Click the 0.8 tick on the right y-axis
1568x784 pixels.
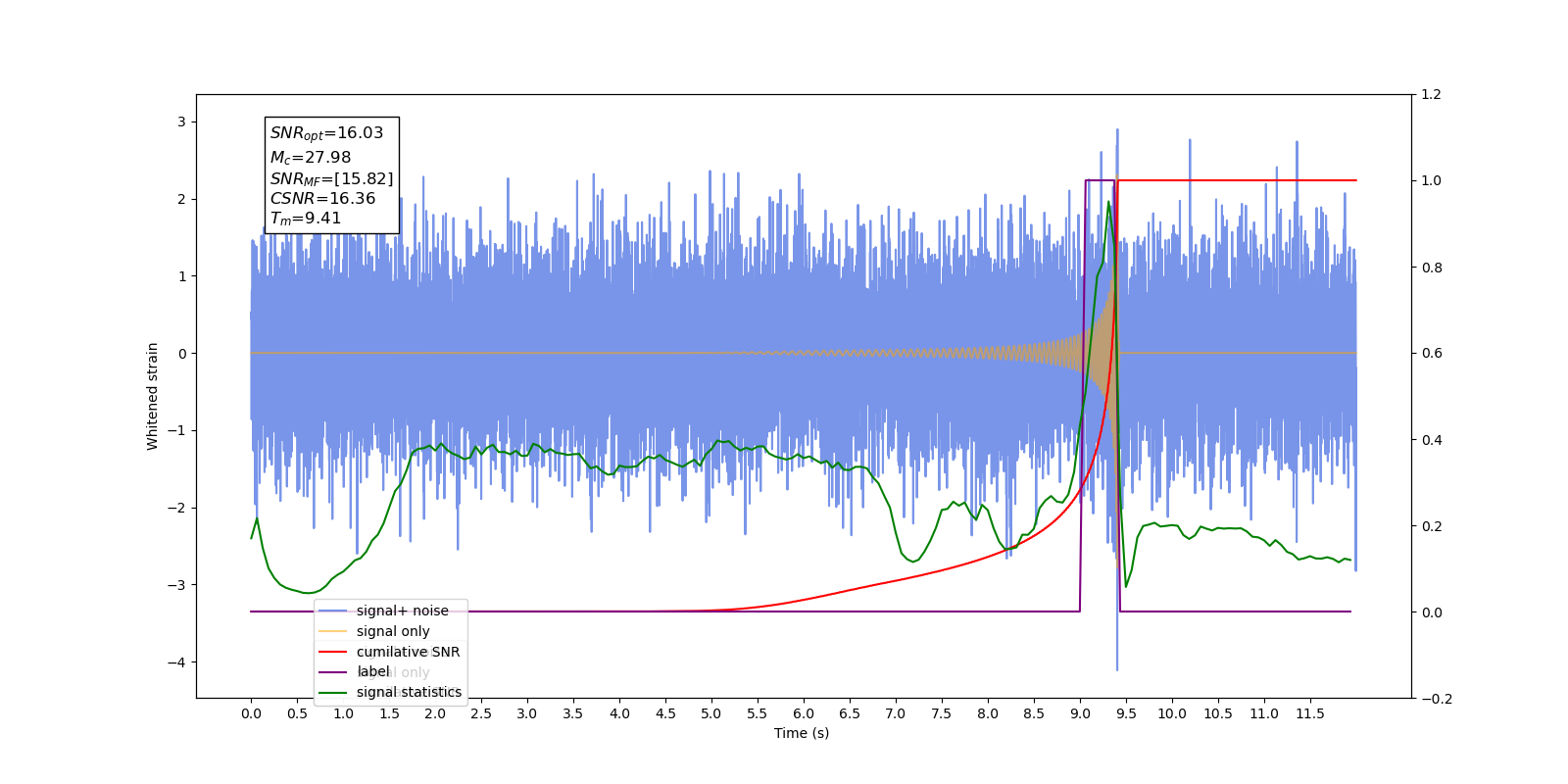pyautogui.click(x=1432, y=268)
